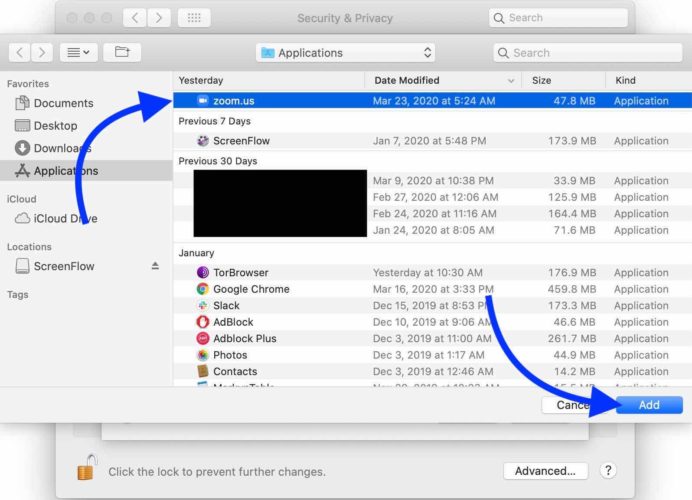Select the Adblock Plus row
This screenshot has width=692, height=500.
pos(432,338)
